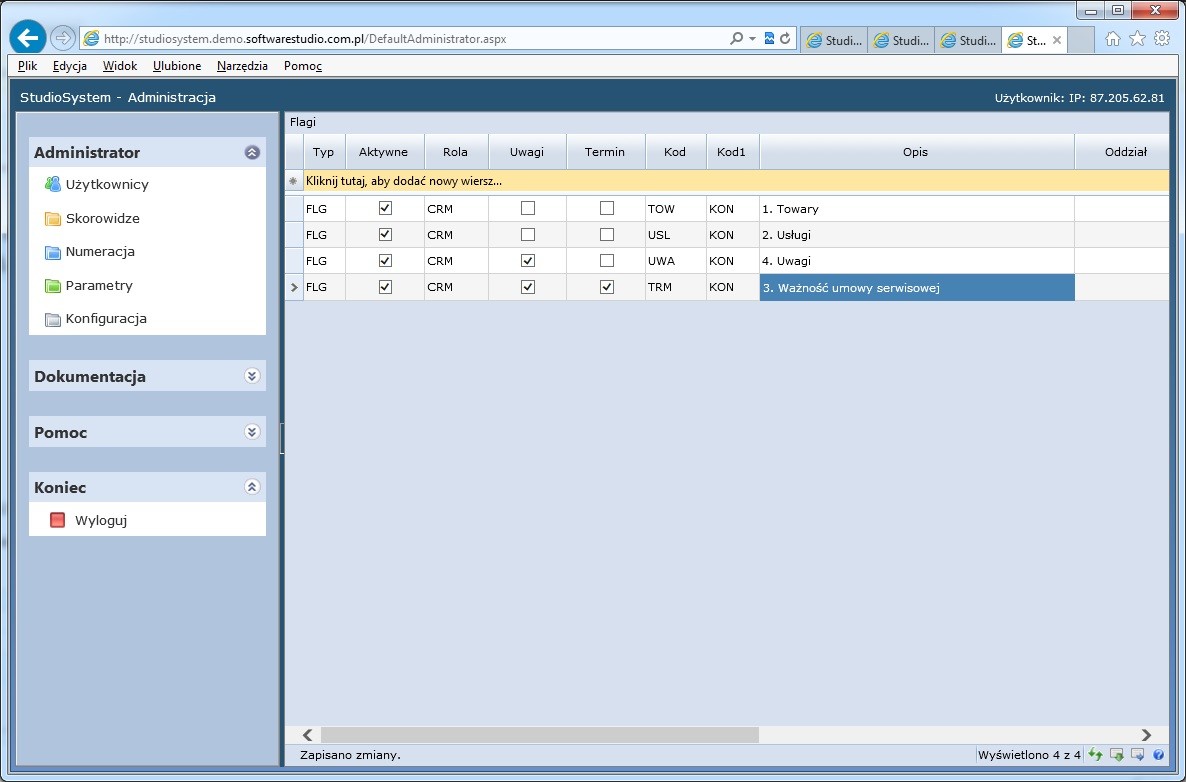Viewport: 1186px width, 782px height.
Task: Click the export icon with blue right arrow
Action: click(x=1137, y=754)
